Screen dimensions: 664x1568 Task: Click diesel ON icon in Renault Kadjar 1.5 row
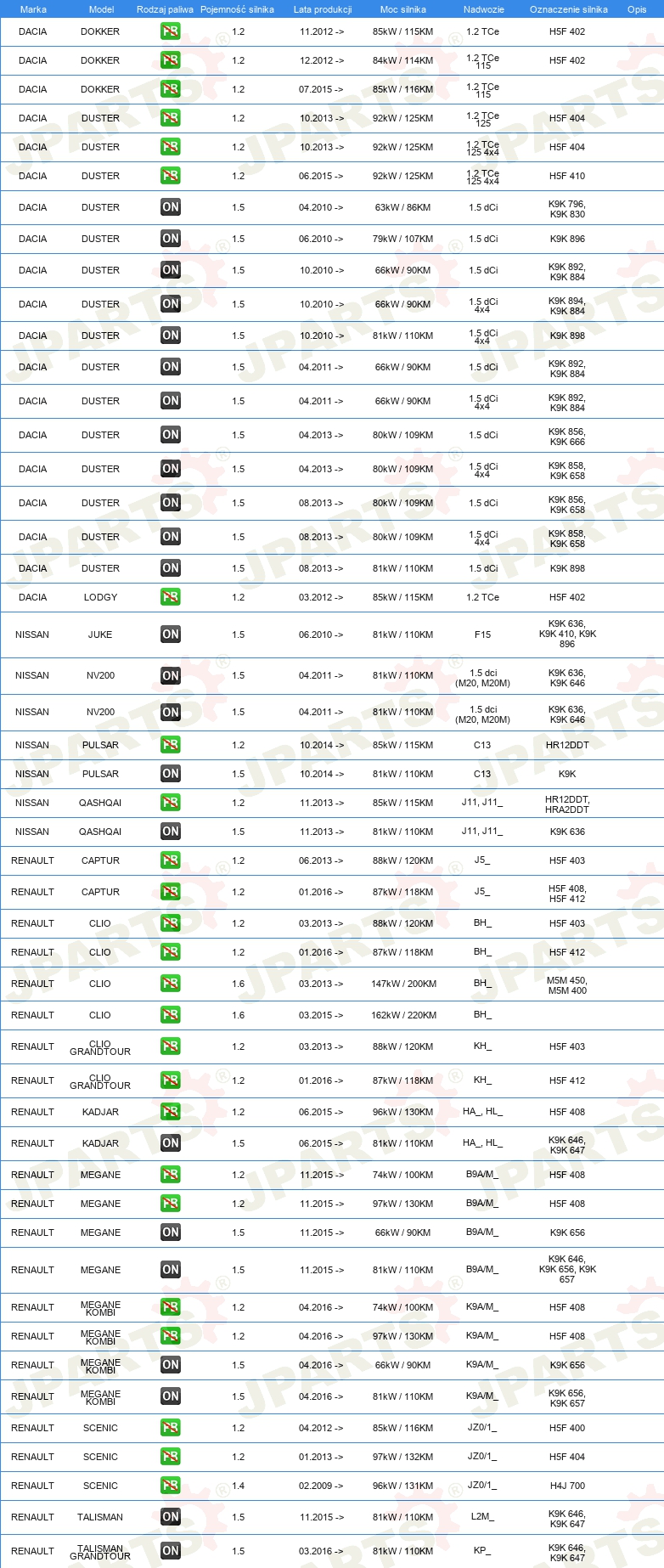coord(170,1143)
